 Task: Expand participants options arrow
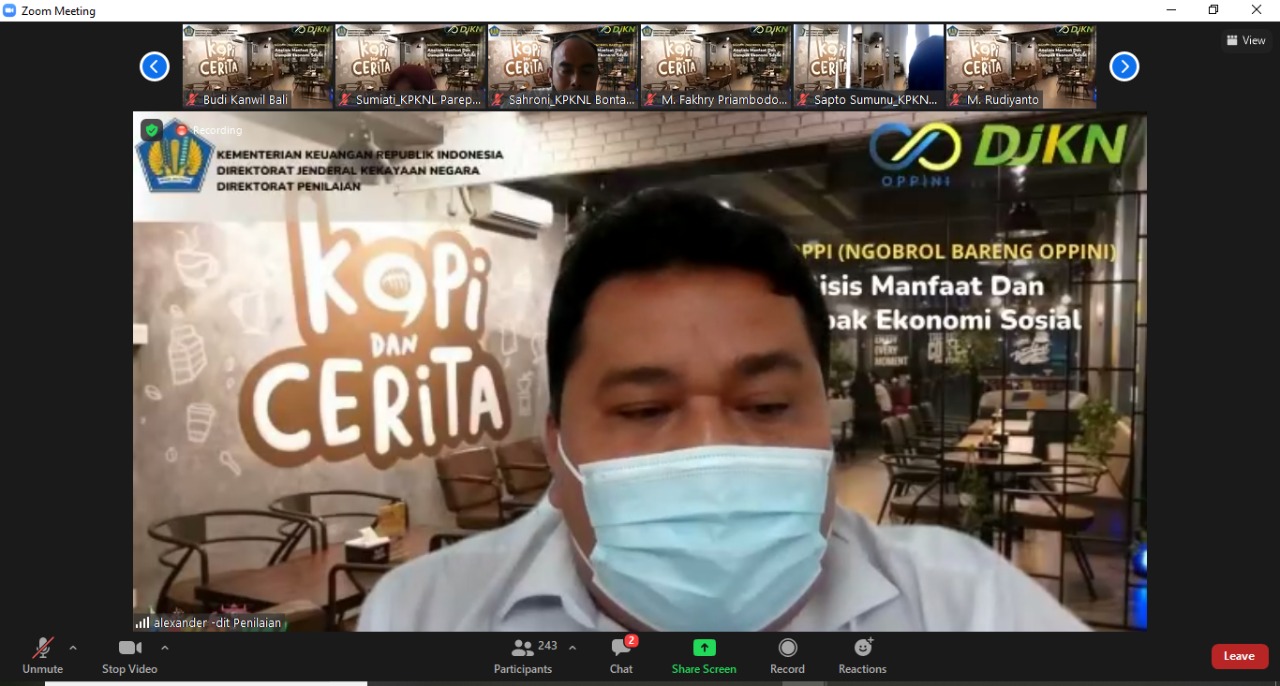pos(572,648)
